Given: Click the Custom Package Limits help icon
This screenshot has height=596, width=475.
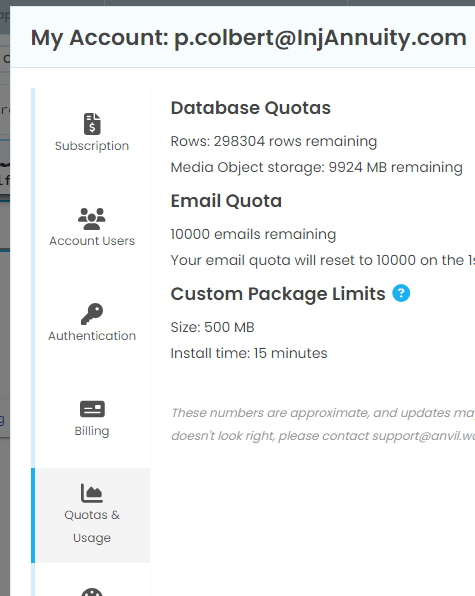Looking at the screenshot, I should click(401, 293).
